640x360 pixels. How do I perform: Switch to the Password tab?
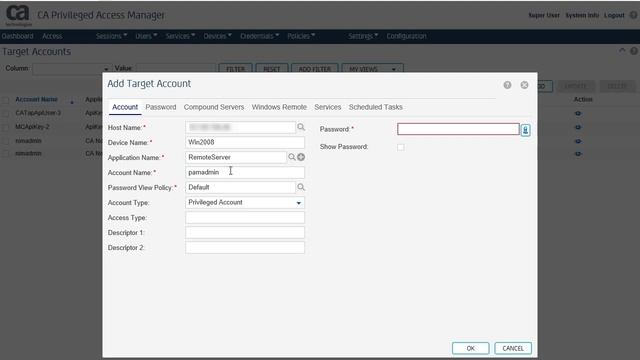(x=161, y=107)
